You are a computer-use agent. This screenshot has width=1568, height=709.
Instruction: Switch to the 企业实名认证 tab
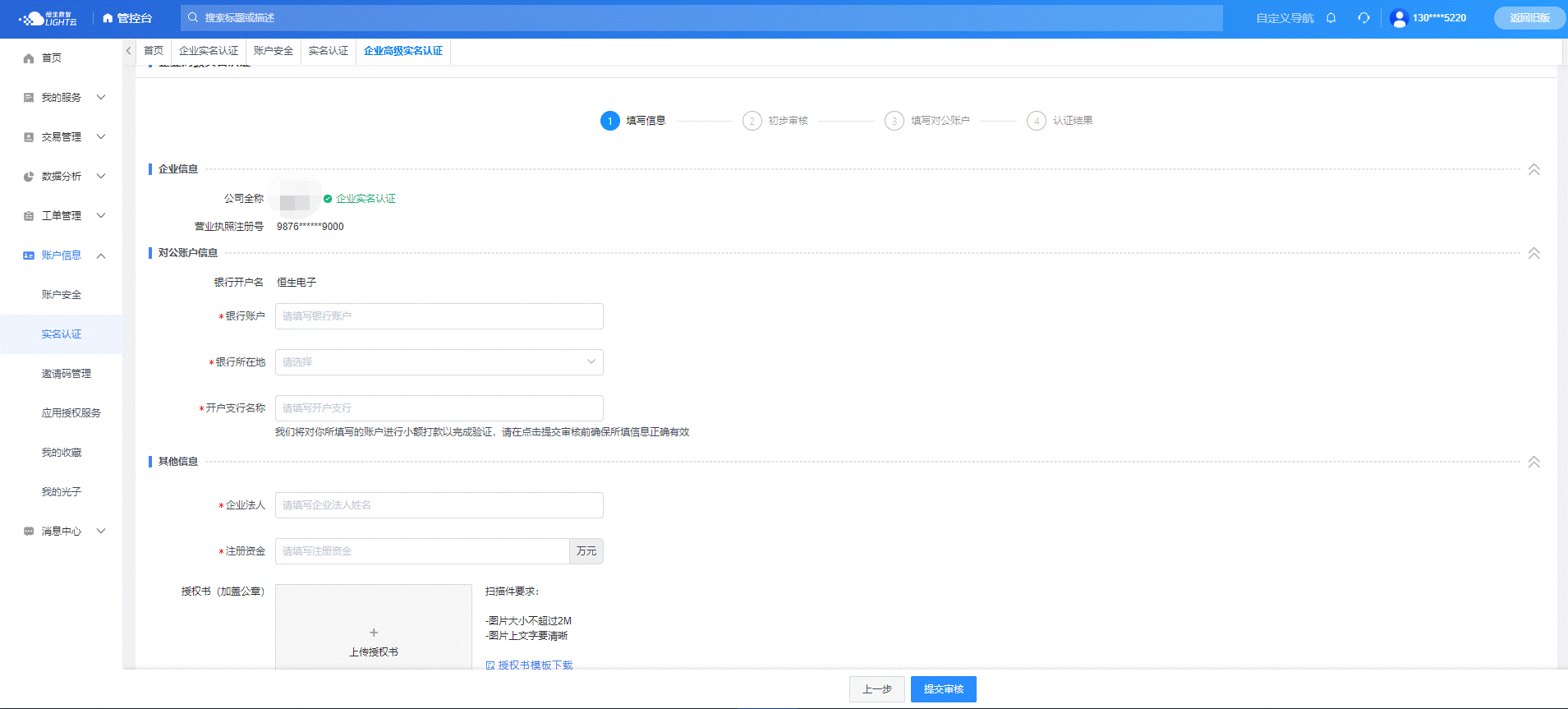(209, 51)
